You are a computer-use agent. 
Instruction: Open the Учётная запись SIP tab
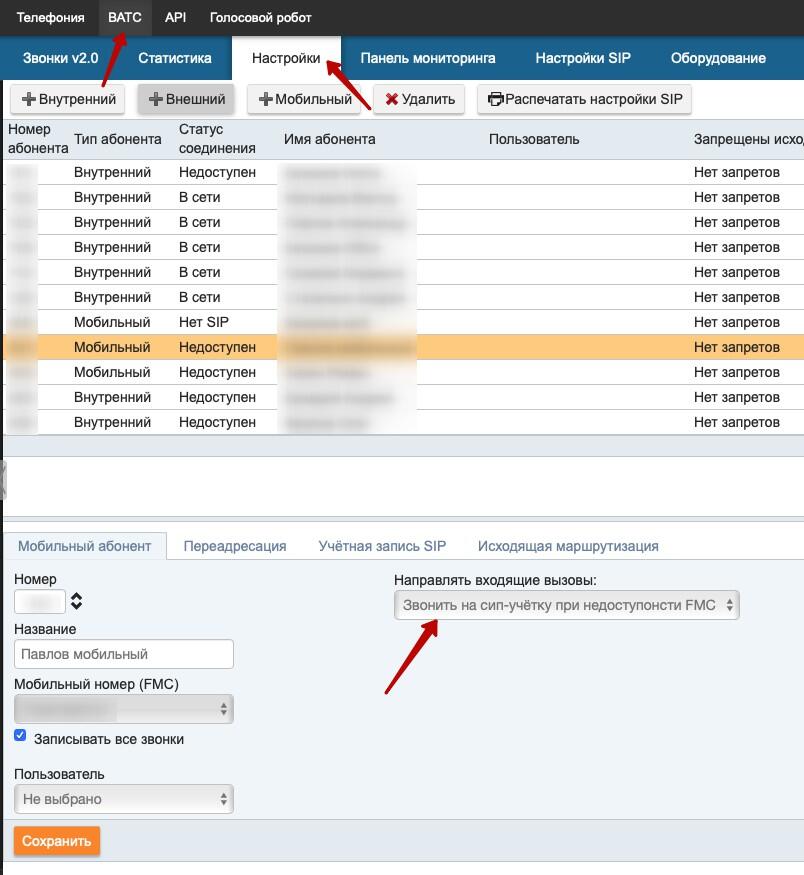pyautogui.click(x=382, y=546)
